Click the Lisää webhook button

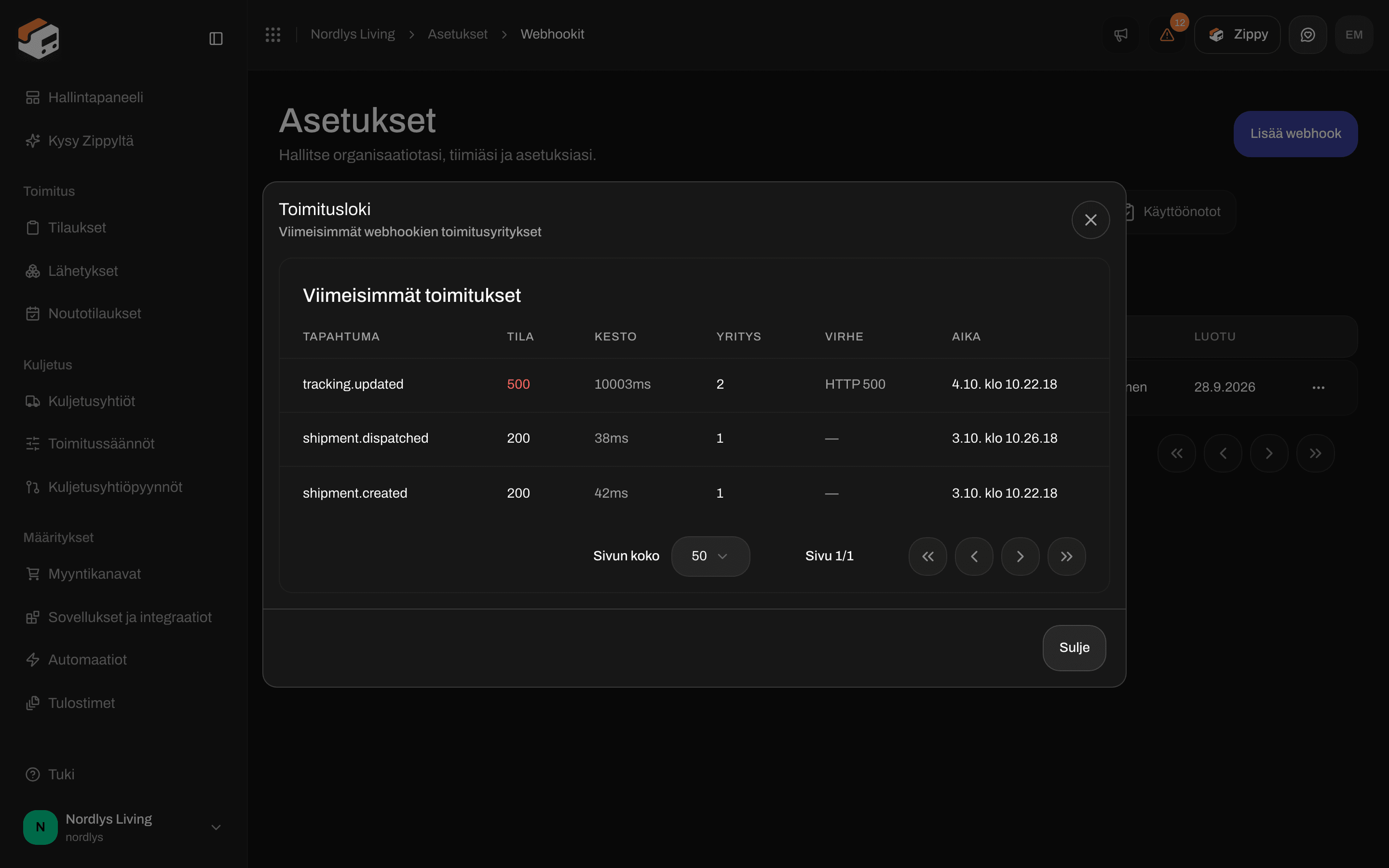1295,134
